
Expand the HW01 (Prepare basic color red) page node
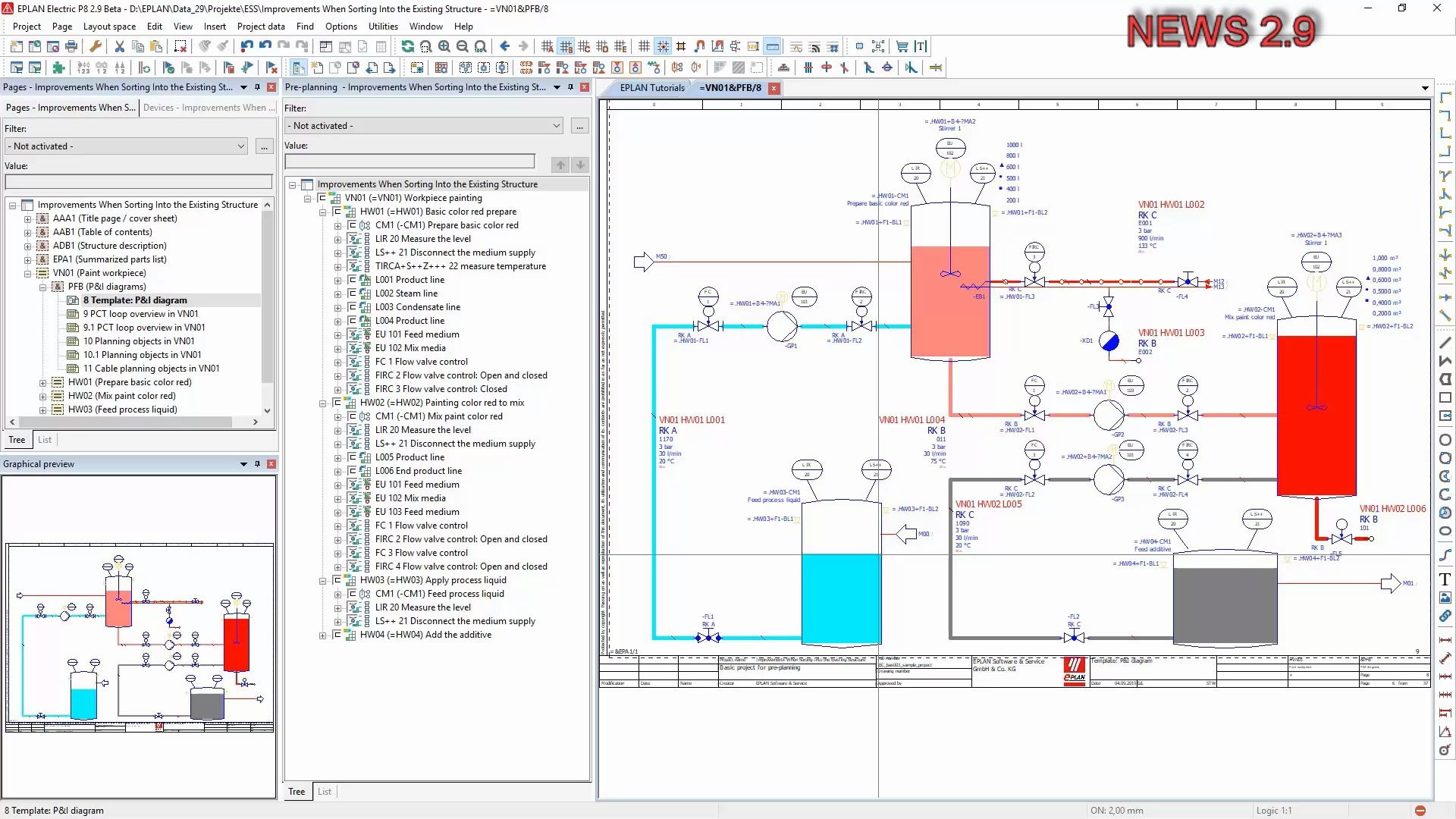tap(43, 382)
